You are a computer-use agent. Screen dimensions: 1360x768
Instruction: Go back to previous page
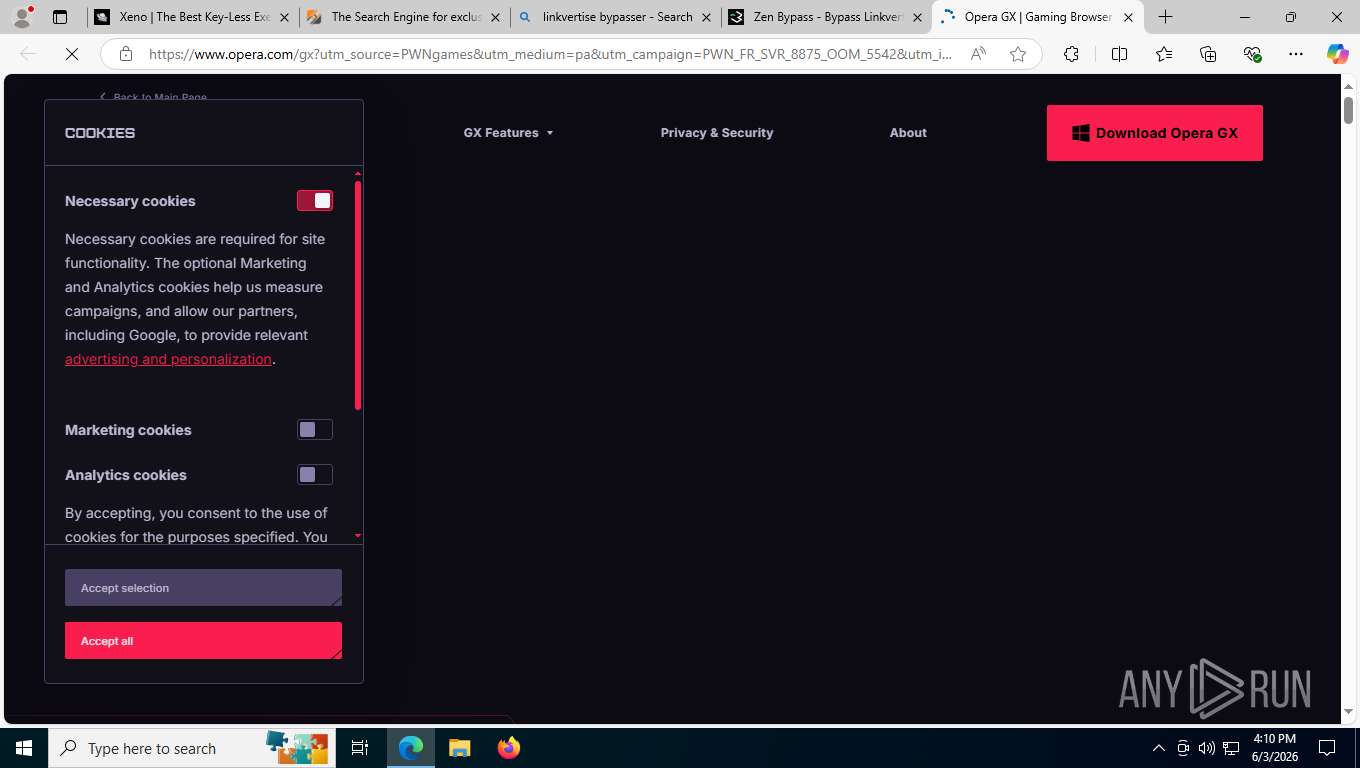pyautogui.click(x=28, y=54)
